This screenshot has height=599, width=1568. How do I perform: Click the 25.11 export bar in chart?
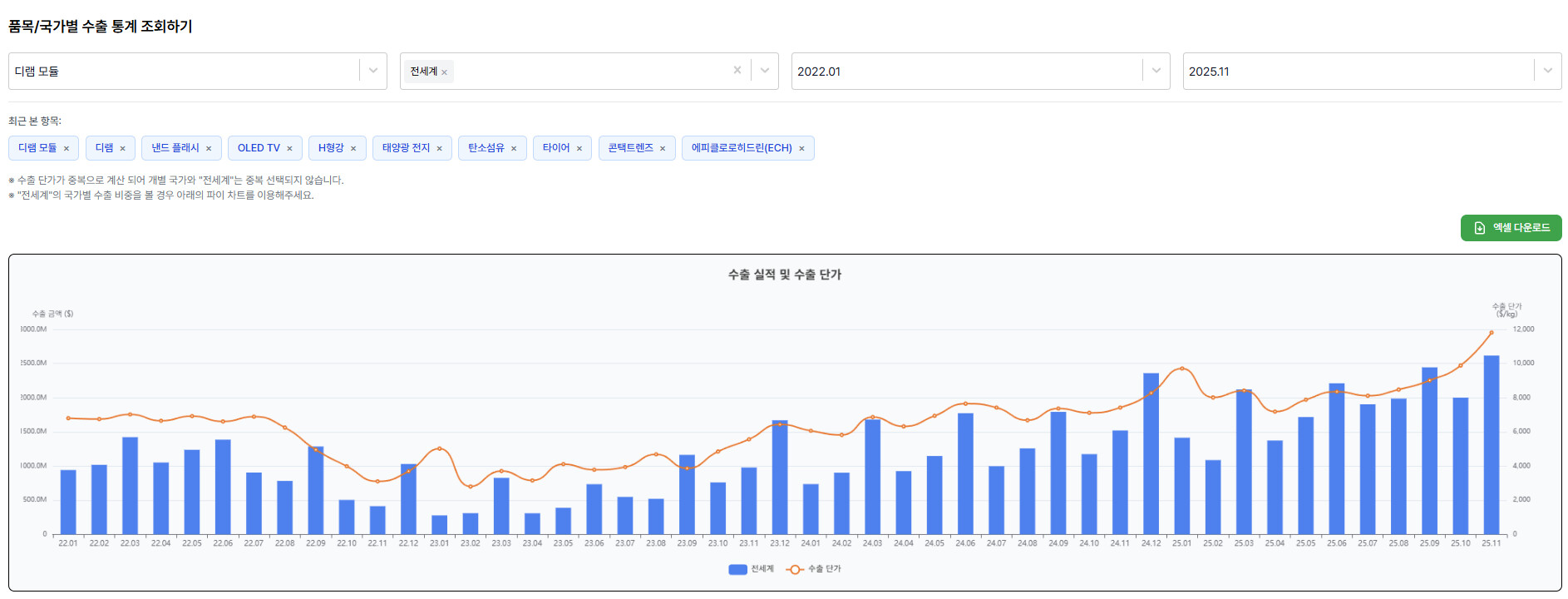tap(1491, 445)
